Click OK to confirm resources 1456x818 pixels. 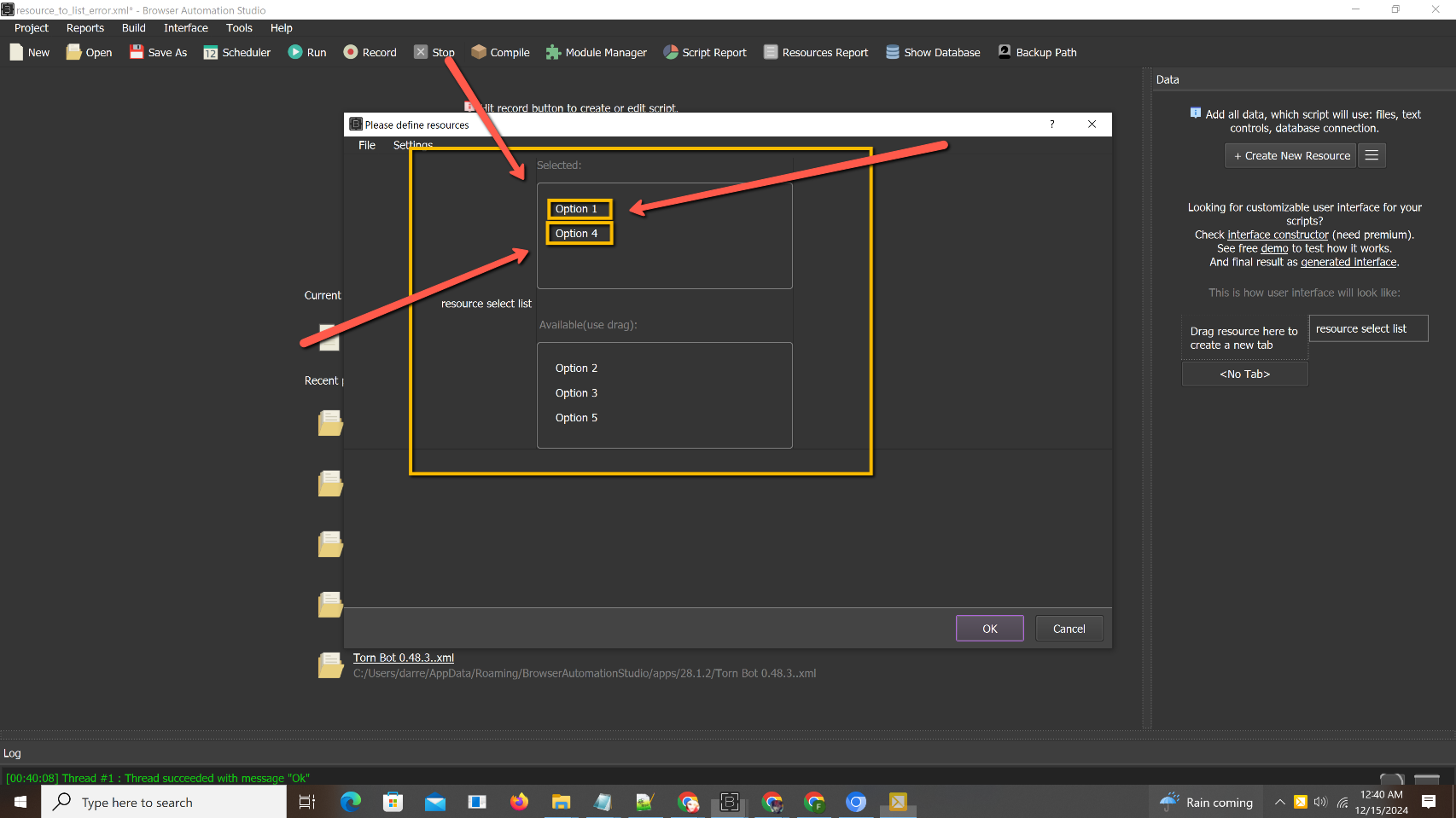pyautogui.click(x=989, y=629)
